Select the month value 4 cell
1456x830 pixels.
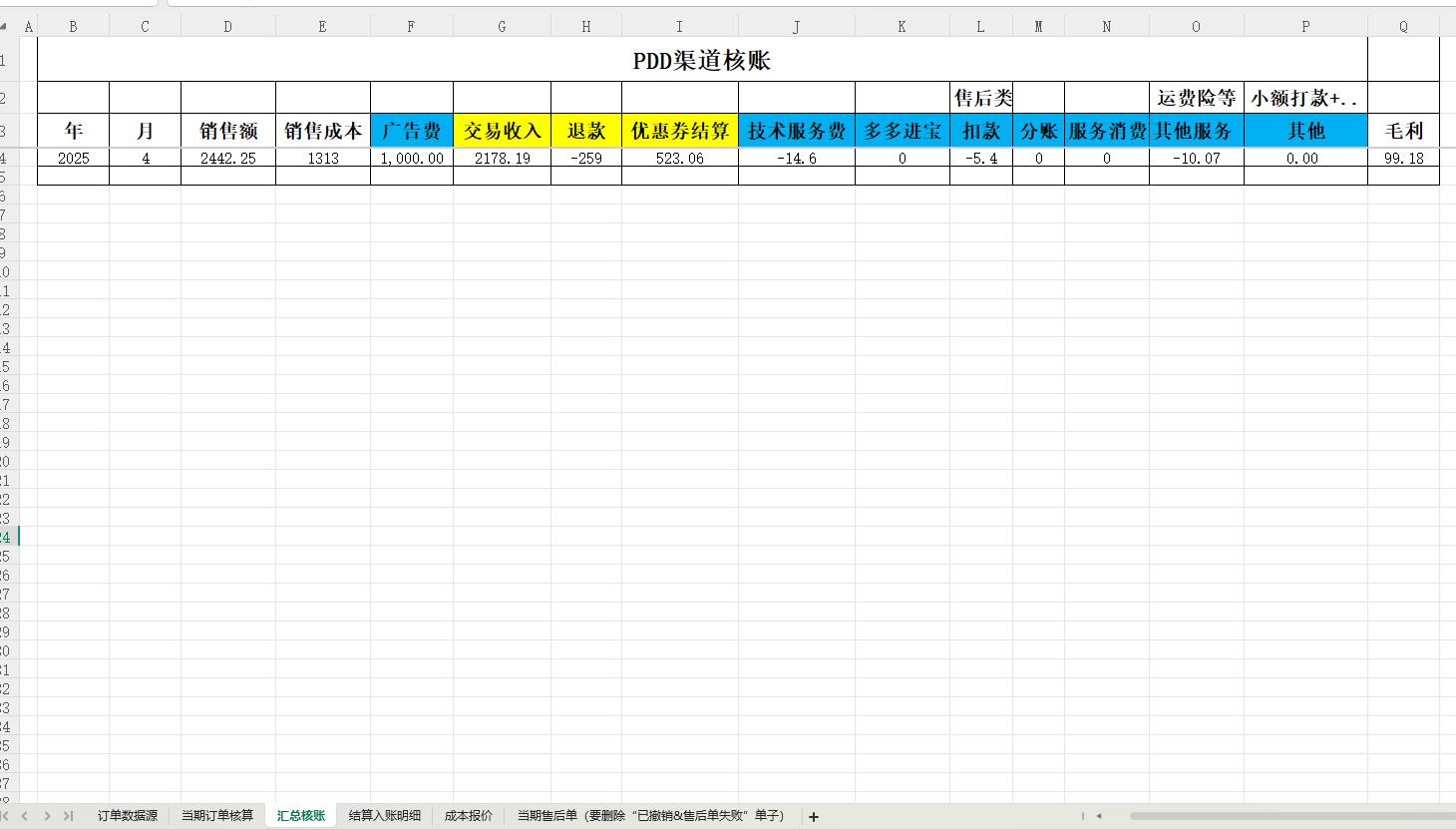click(145, 158)
